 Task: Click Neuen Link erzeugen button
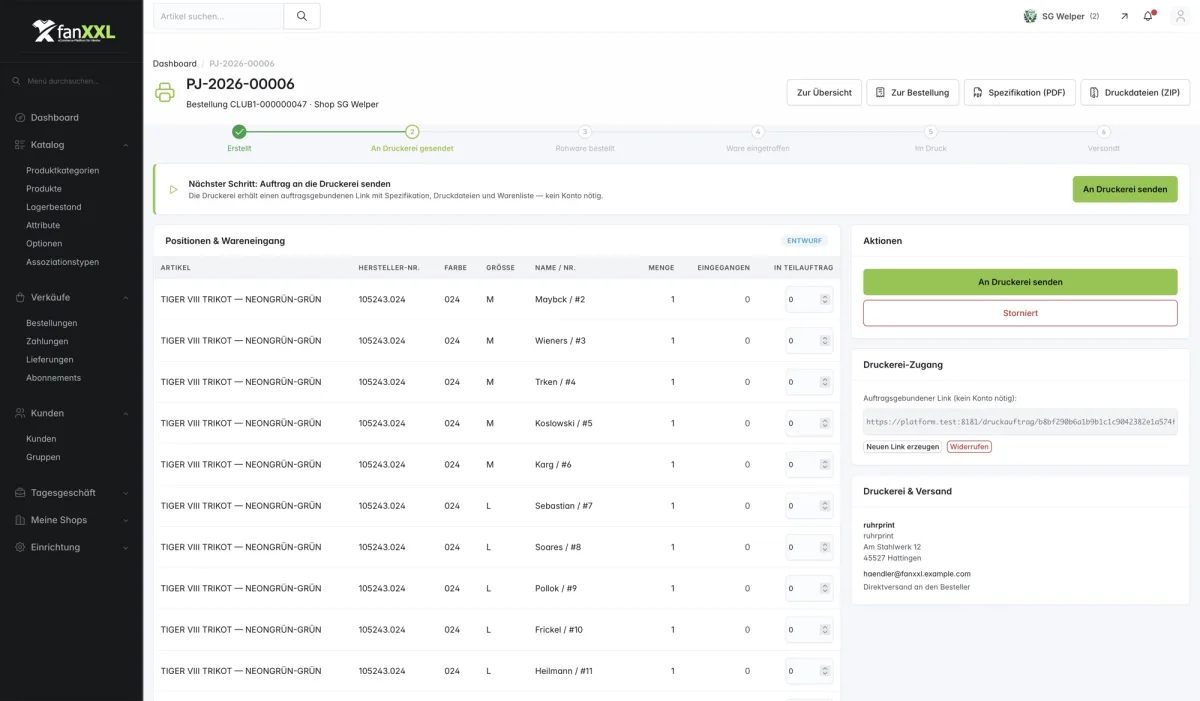point(903,446)
